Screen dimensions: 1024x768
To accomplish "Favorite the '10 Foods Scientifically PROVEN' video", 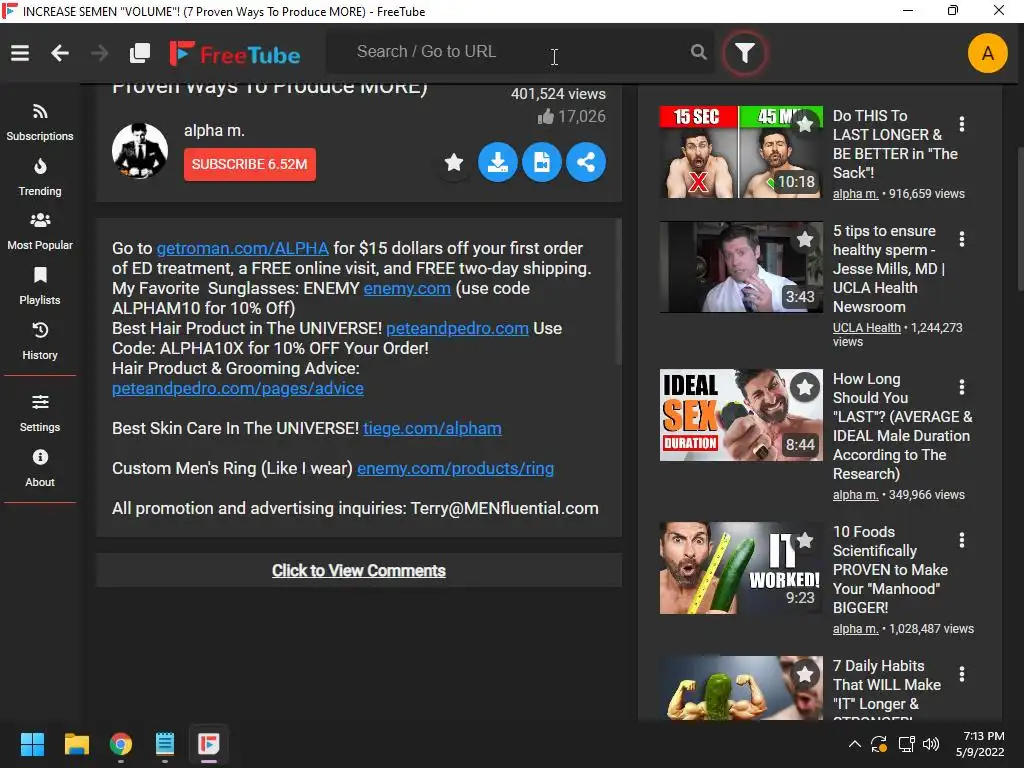I will 805,540.
